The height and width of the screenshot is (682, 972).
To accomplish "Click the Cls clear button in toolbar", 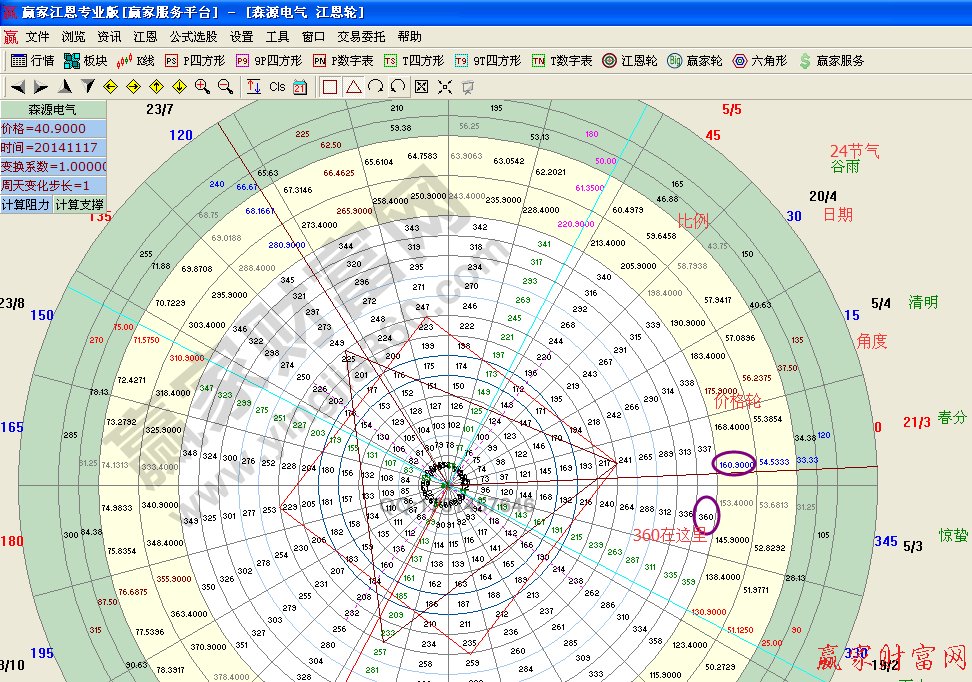I will (277, 87).
